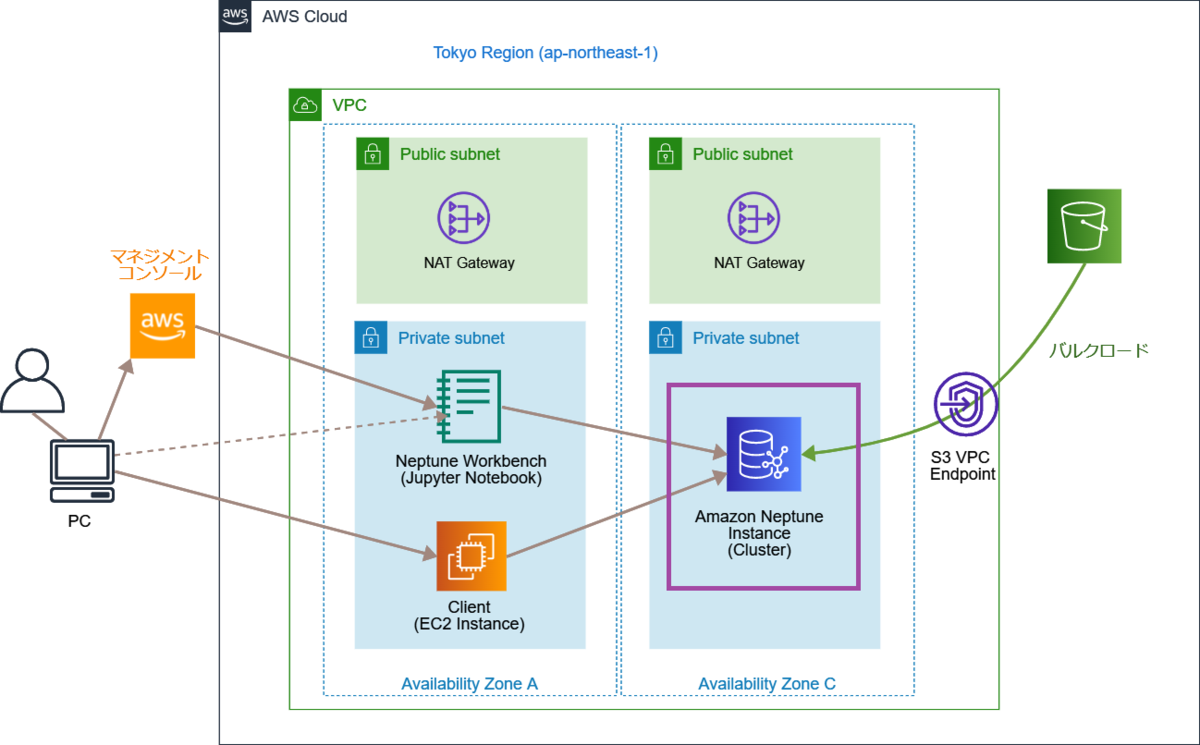Screen dimensions: 1200x745
Task: Click the VPC cloud icon
Action: pos(305,105)
